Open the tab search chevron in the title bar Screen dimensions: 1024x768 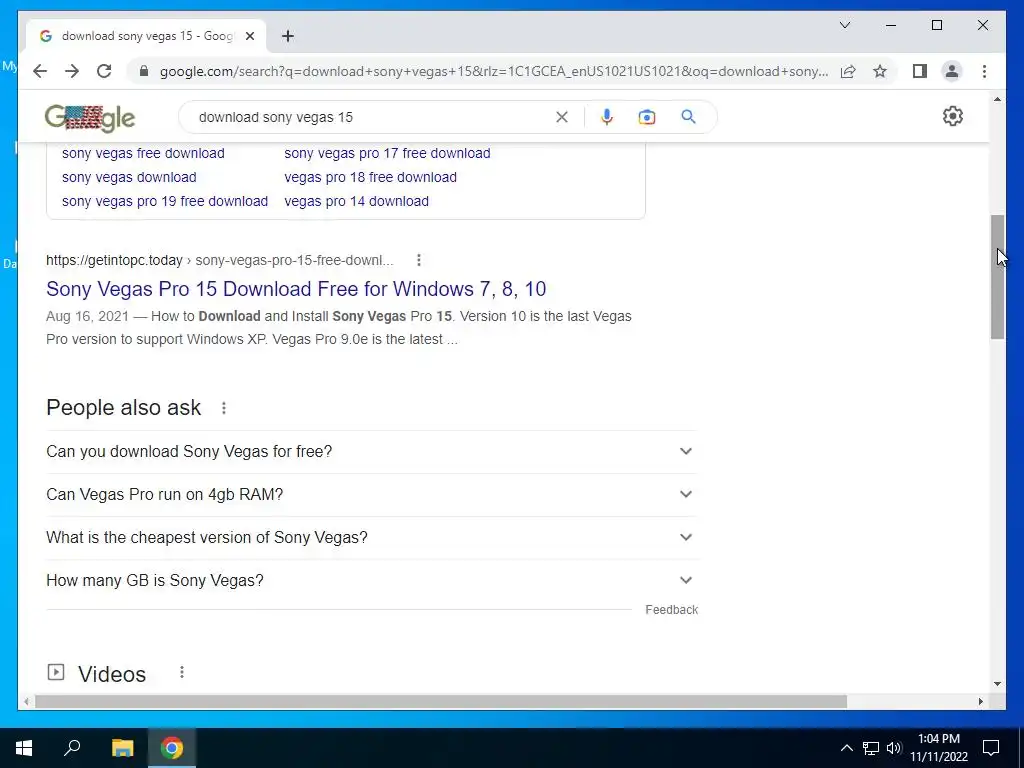pos(844,25)
